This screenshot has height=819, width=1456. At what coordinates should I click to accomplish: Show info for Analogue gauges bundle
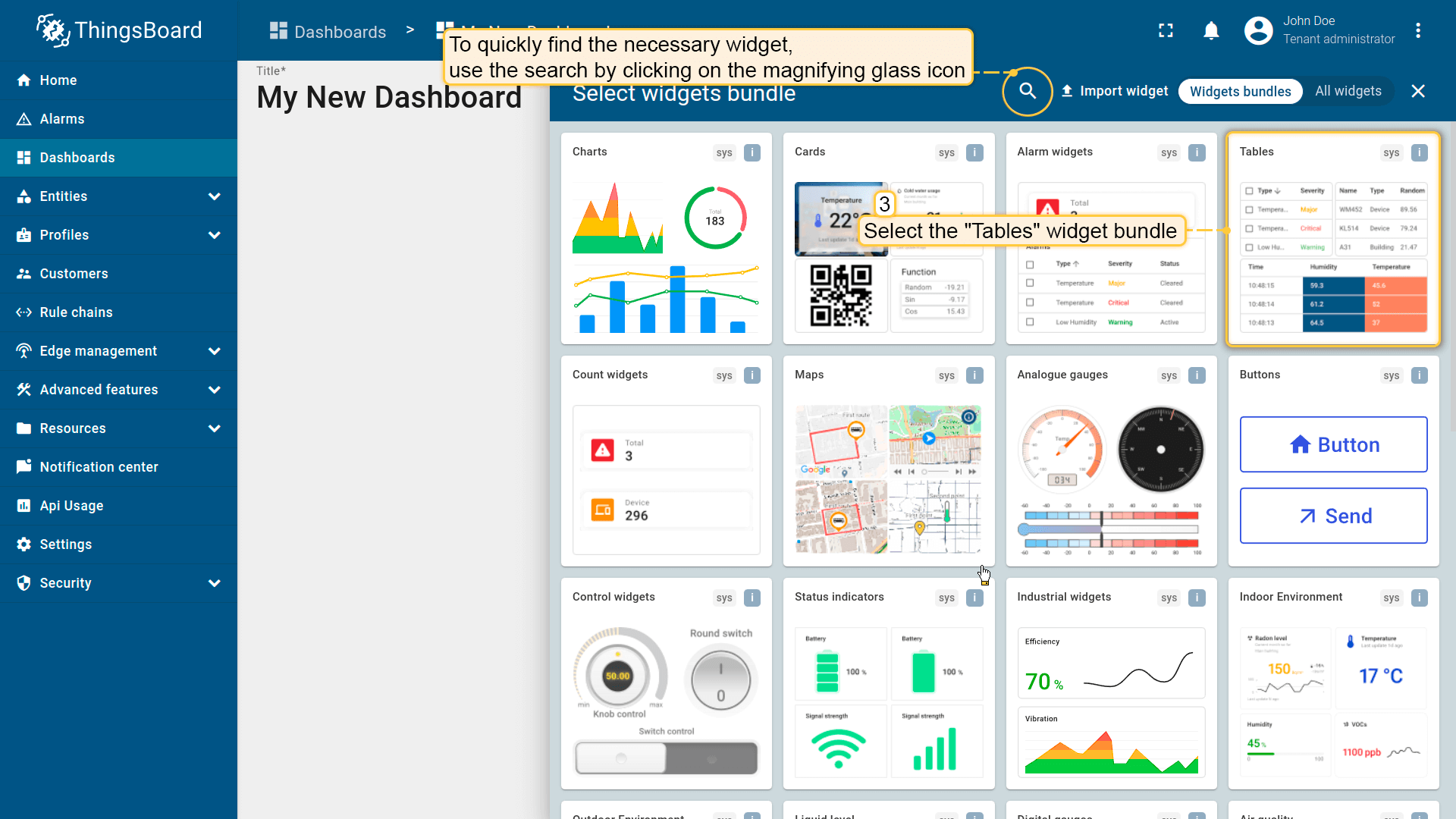pos(1197,375)
